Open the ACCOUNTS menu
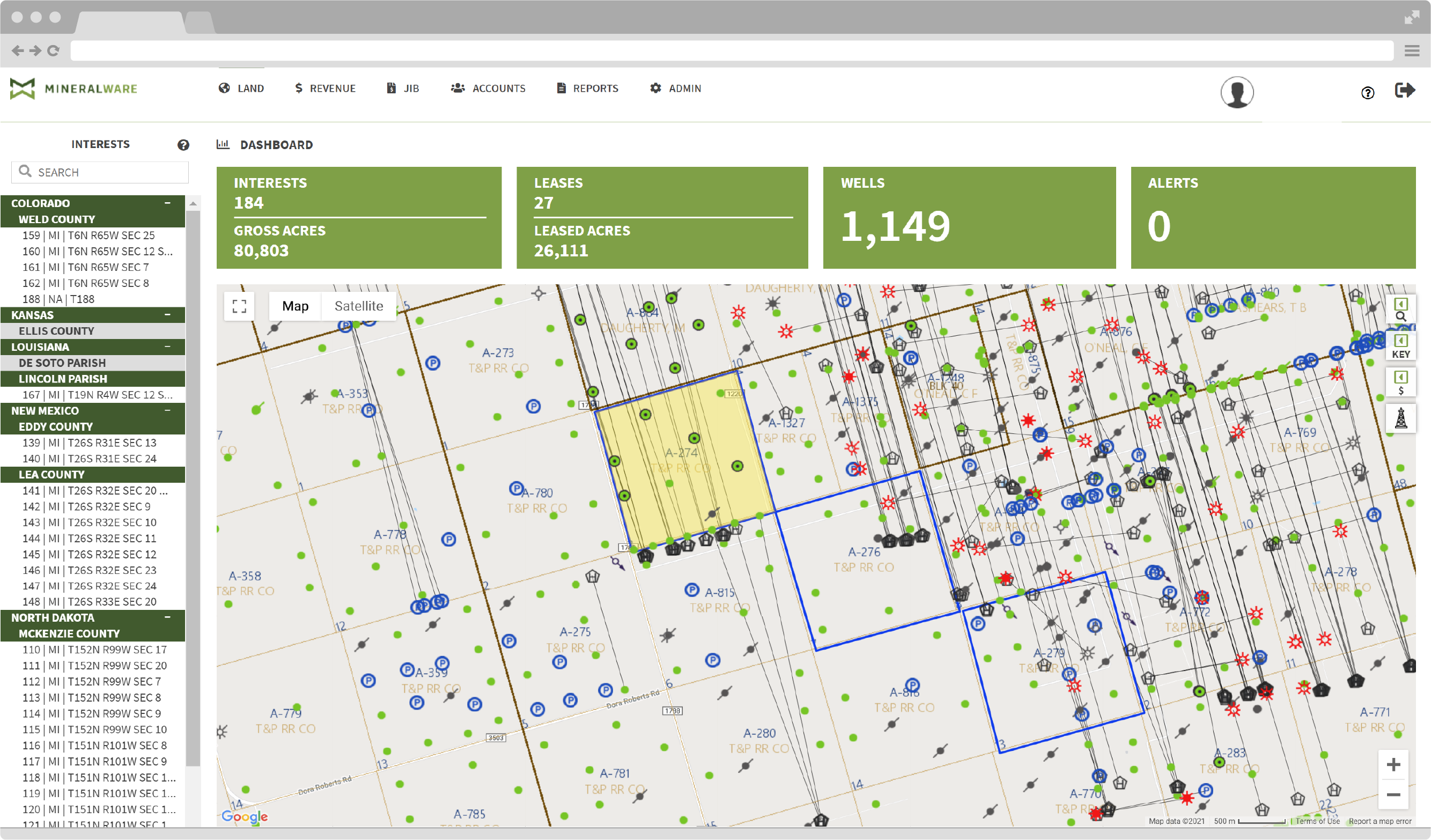Viewport: 1431px width, 840px height. pyautogui.click(x=489, y=88)
